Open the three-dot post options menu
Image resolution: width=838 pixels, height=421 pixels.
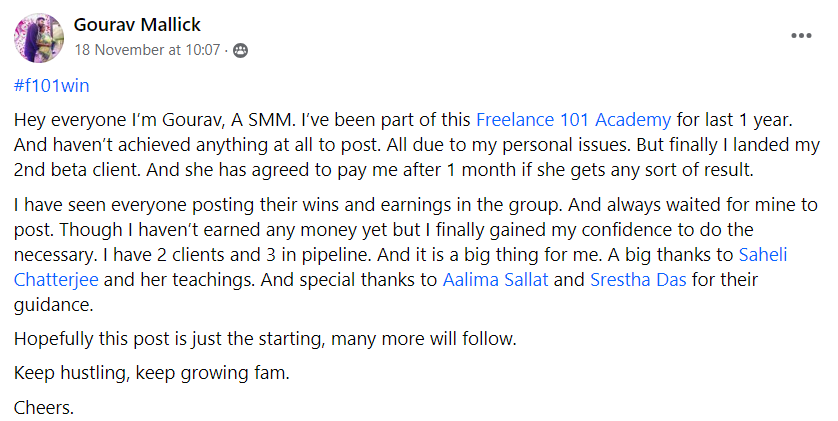coord(801,35)
